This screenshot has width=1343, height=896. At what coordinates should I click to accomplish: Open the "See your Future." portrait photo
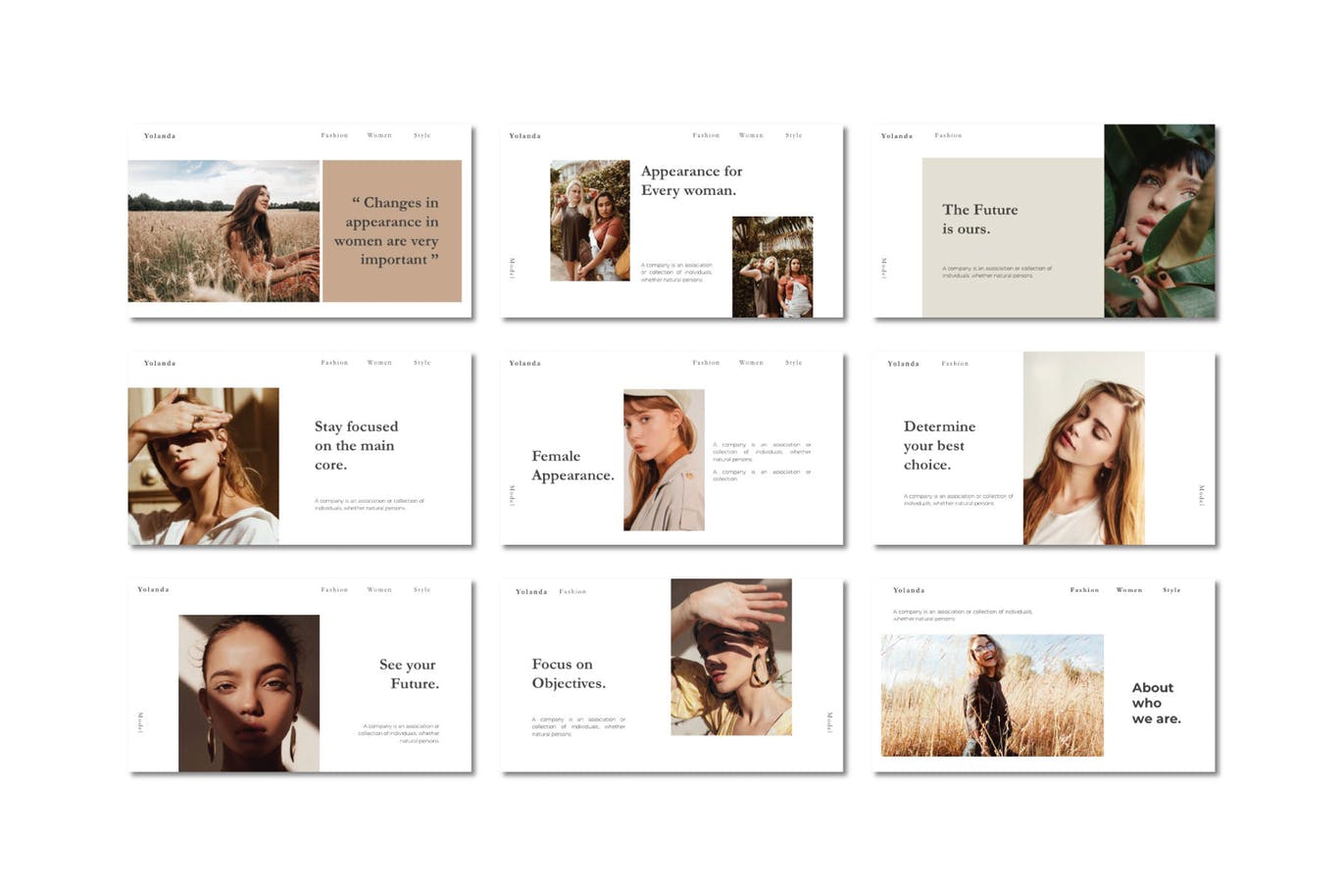tap(249, 692)
